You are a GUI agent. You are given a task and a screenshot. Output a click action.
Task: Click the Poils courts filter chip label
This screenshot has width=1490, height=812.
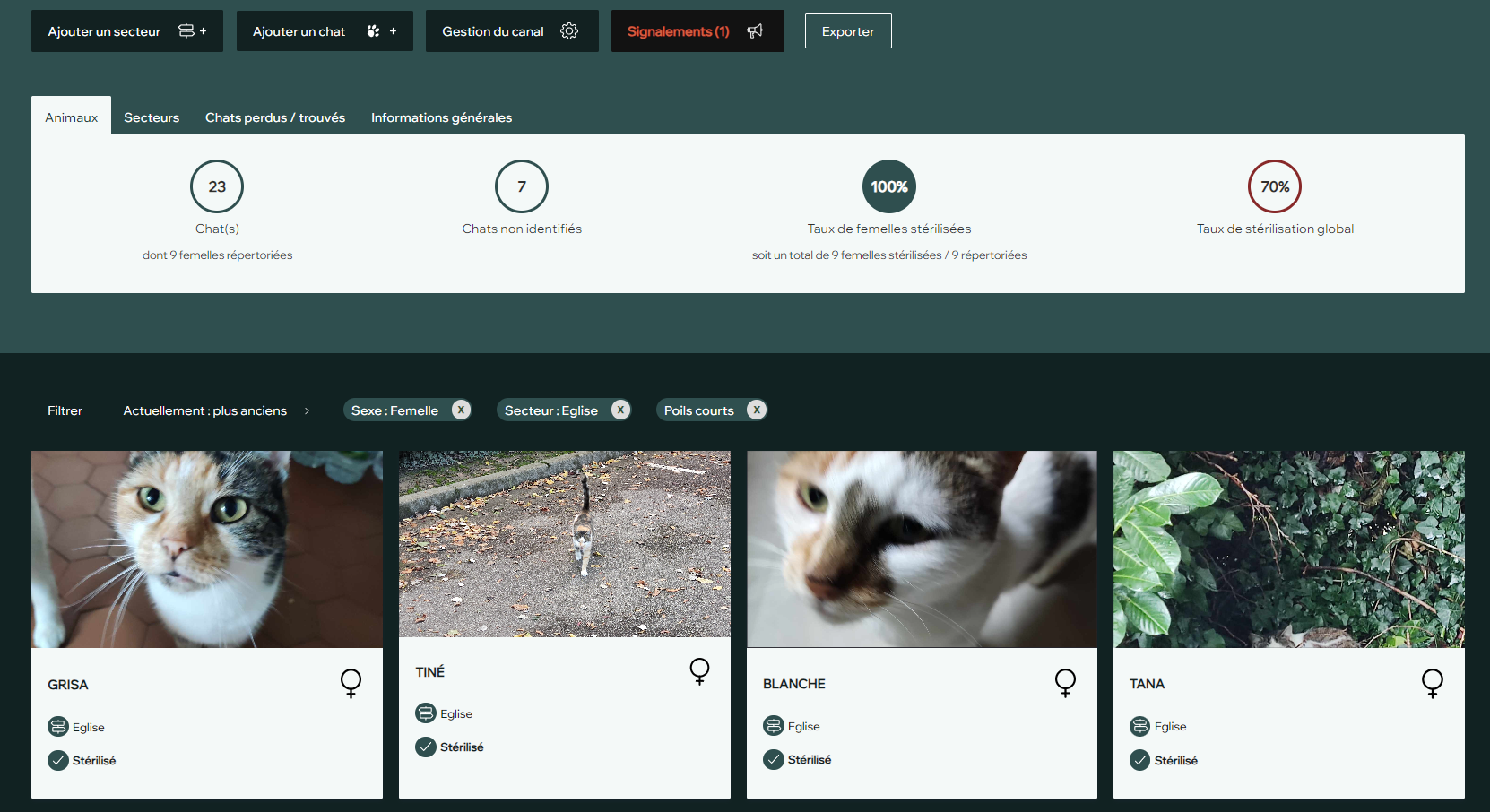[x=699, y=410]
